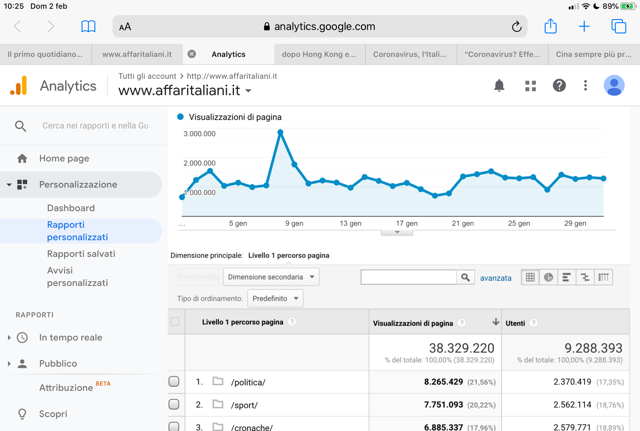Open user account avatar

point(614,85)
